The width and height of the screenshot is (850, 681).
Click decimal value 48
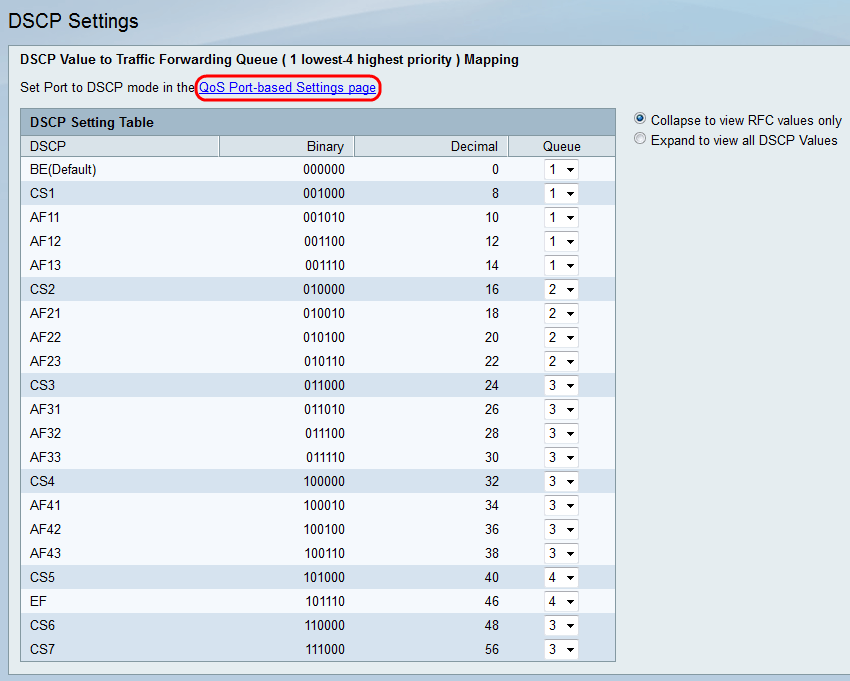tap(492, 625)
